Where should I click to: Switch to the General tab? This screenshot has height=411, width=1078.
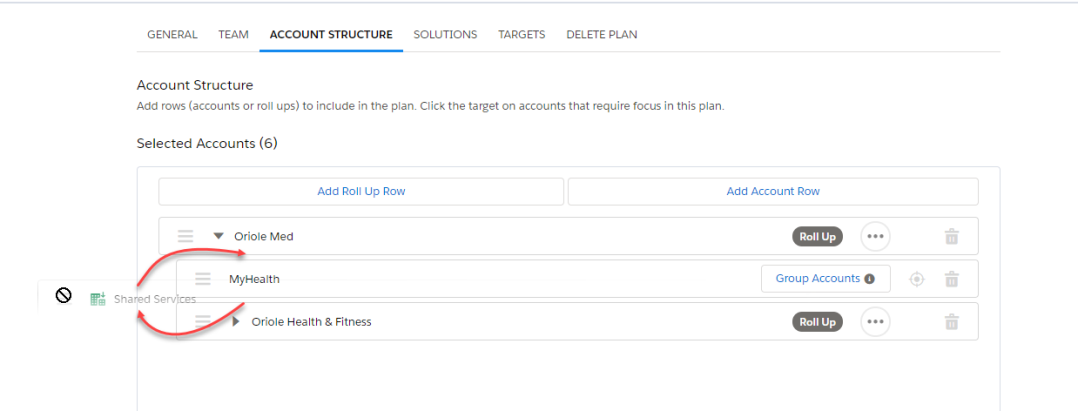click(172, 34)
